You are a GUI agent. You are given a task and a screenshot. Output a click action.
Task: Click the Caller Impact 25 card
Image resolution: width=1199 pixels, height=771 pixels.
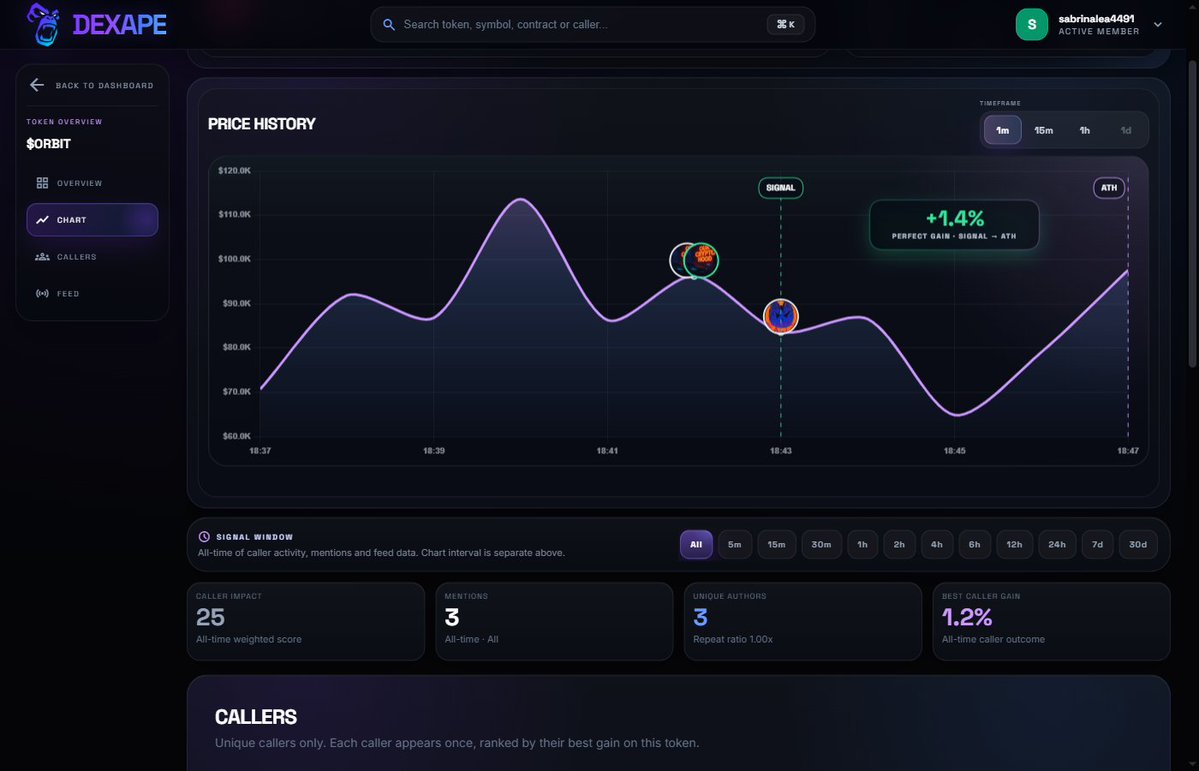coord(306,621)
